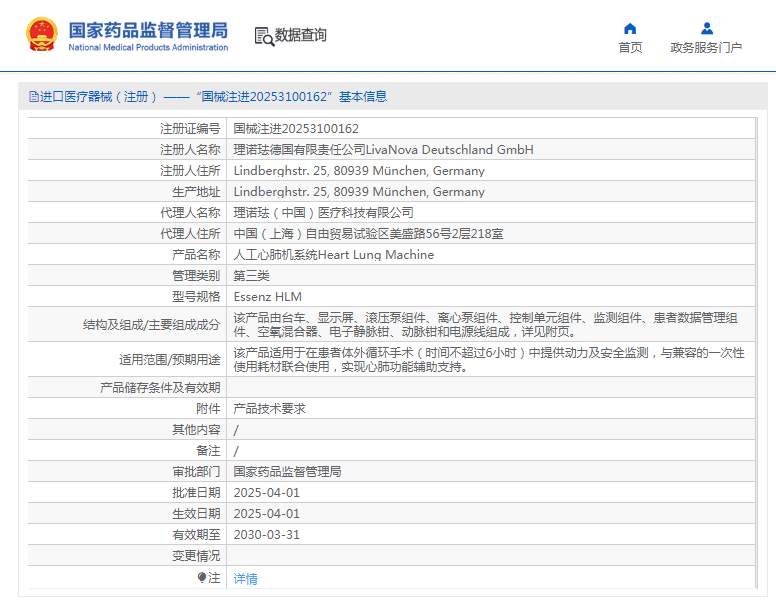Click the national emblem logo

[41, 35]
